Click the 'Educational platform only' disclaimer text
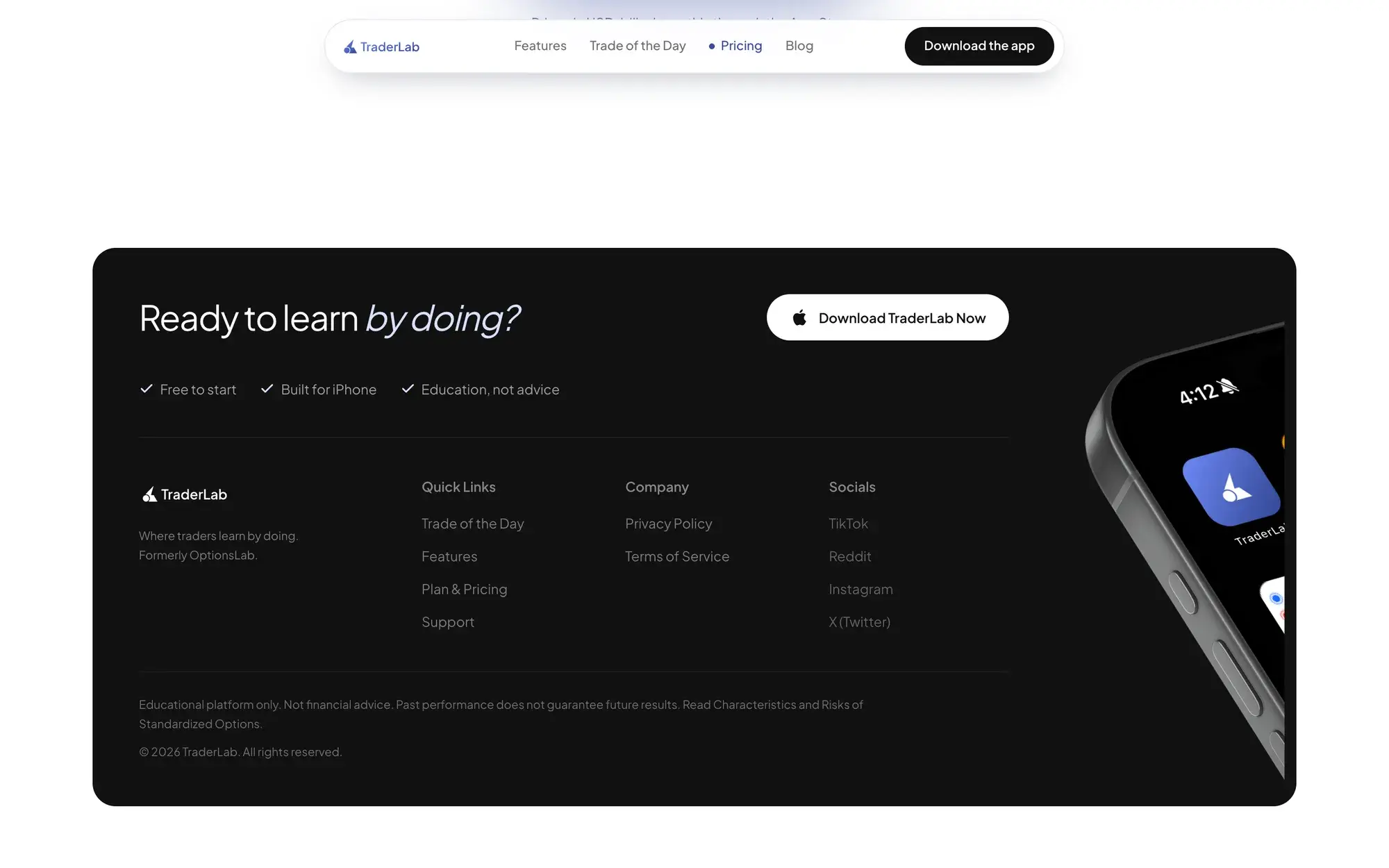 [x=501, y=714]
